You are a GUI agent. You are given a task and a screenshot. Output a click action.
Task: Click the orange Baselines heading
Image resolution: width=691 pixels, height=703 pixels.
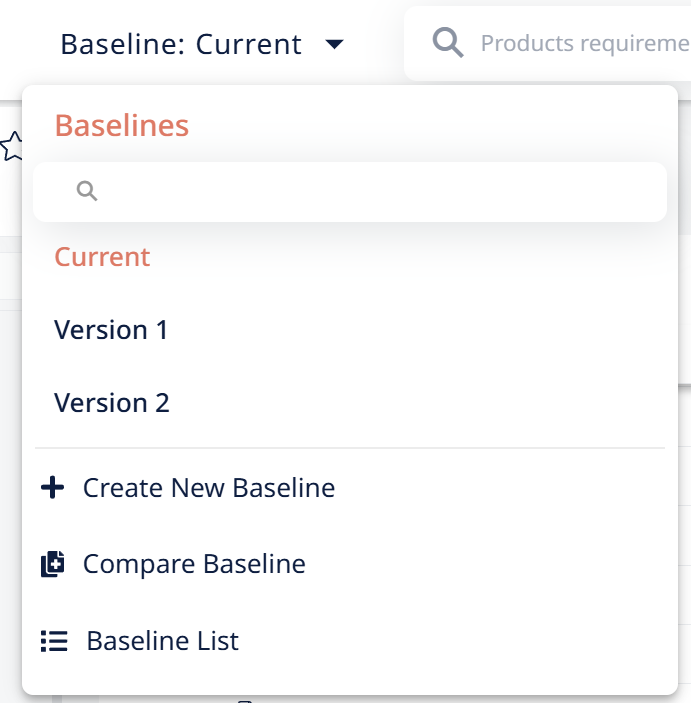(x=122, y=125)
